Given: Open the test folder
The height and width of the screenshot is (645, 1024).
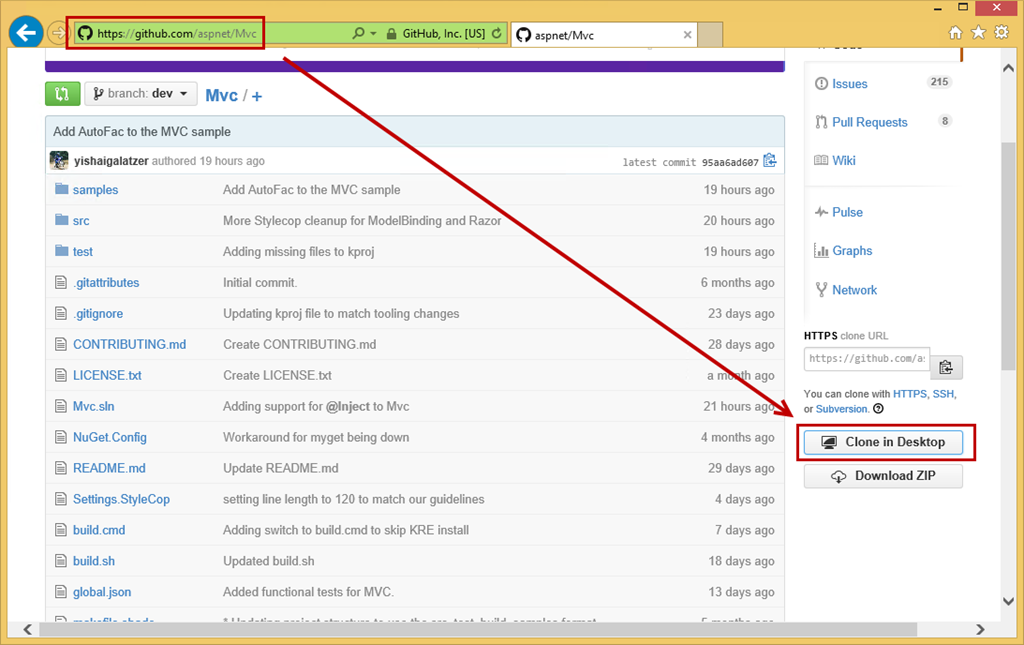Looking at the screenshot, I should click(83, 252).
